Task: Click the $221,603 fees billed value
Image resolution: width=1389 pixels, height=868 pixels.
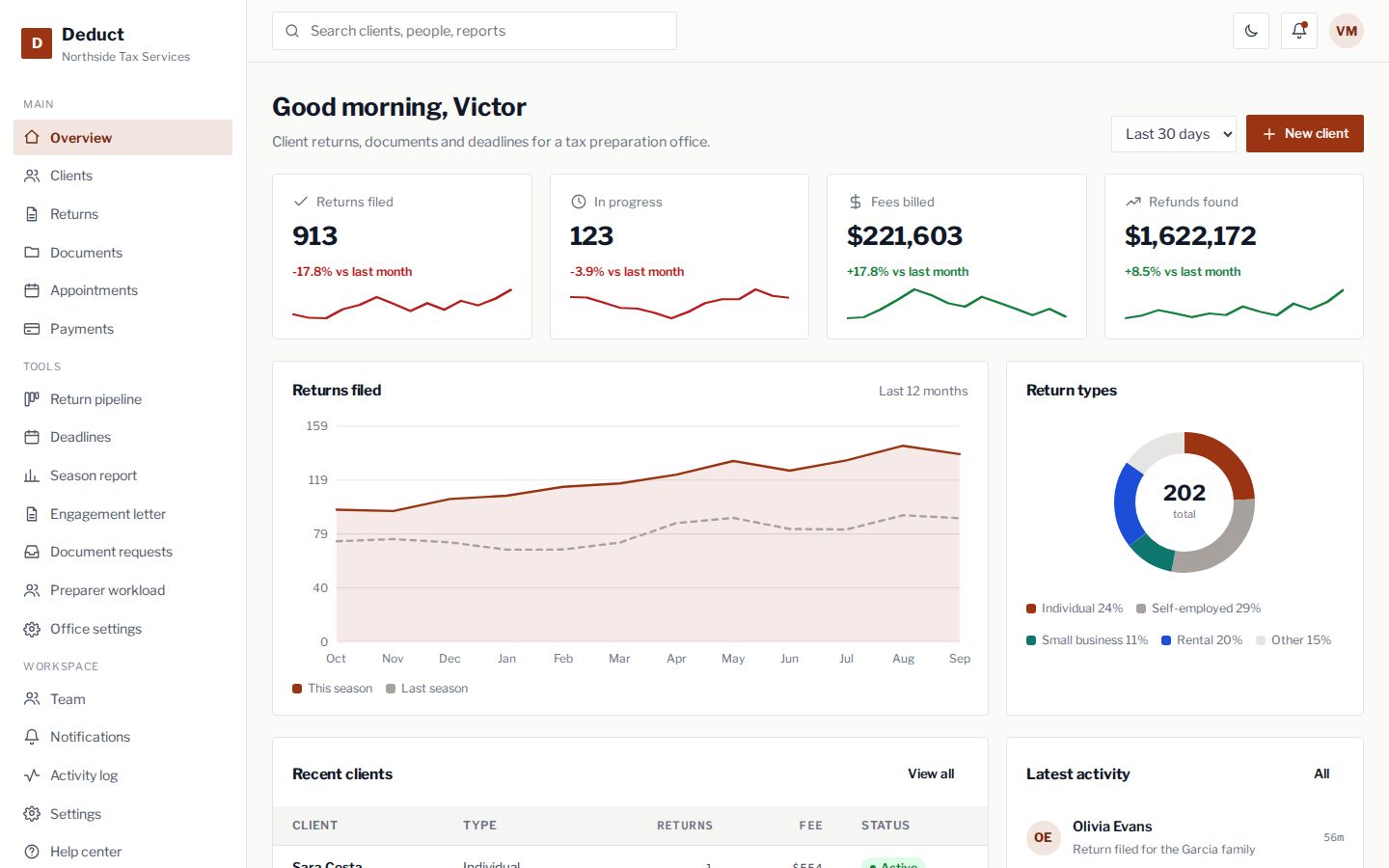Action: point(905,236)
